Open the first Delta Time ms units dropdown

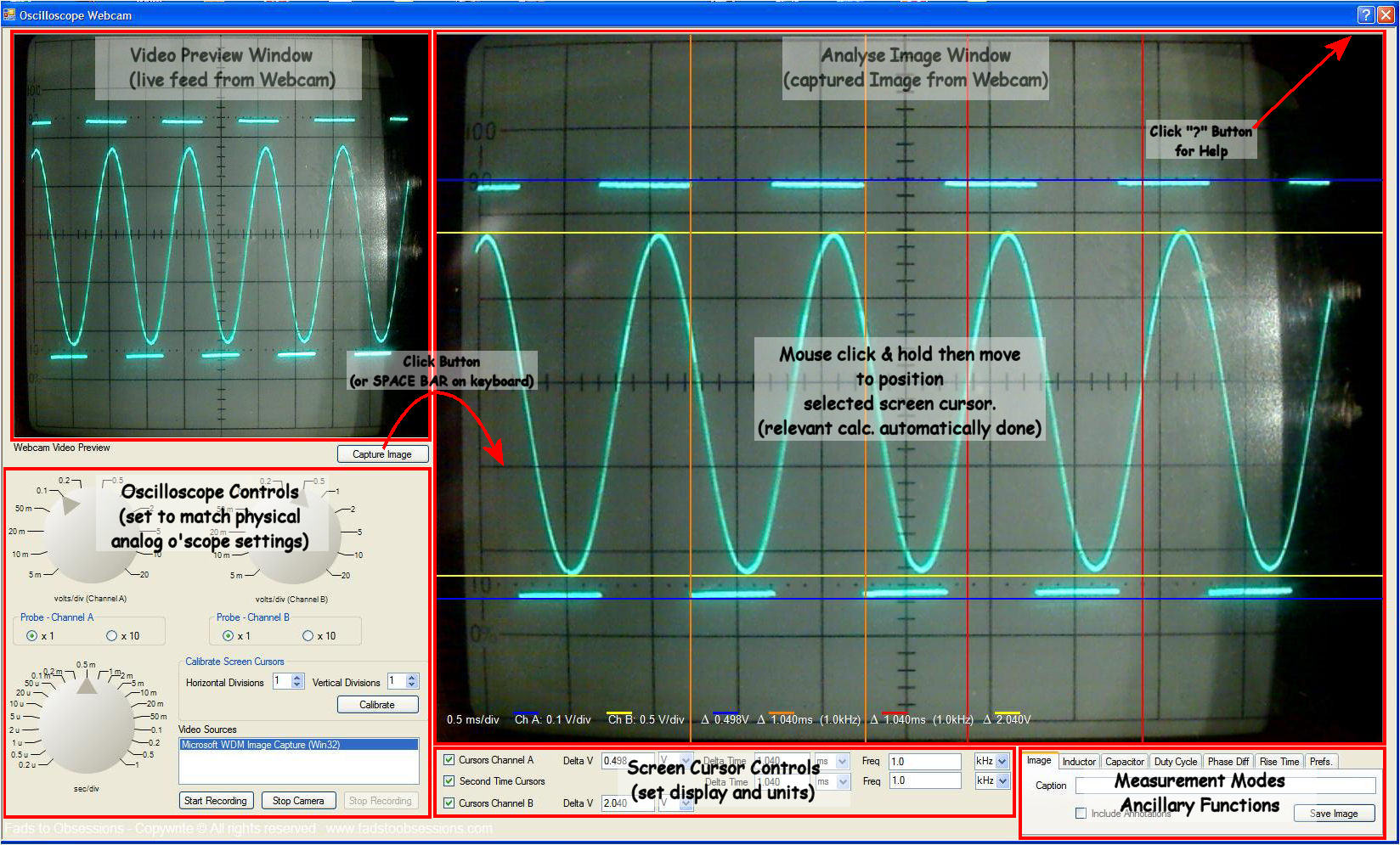pos(843,761)
